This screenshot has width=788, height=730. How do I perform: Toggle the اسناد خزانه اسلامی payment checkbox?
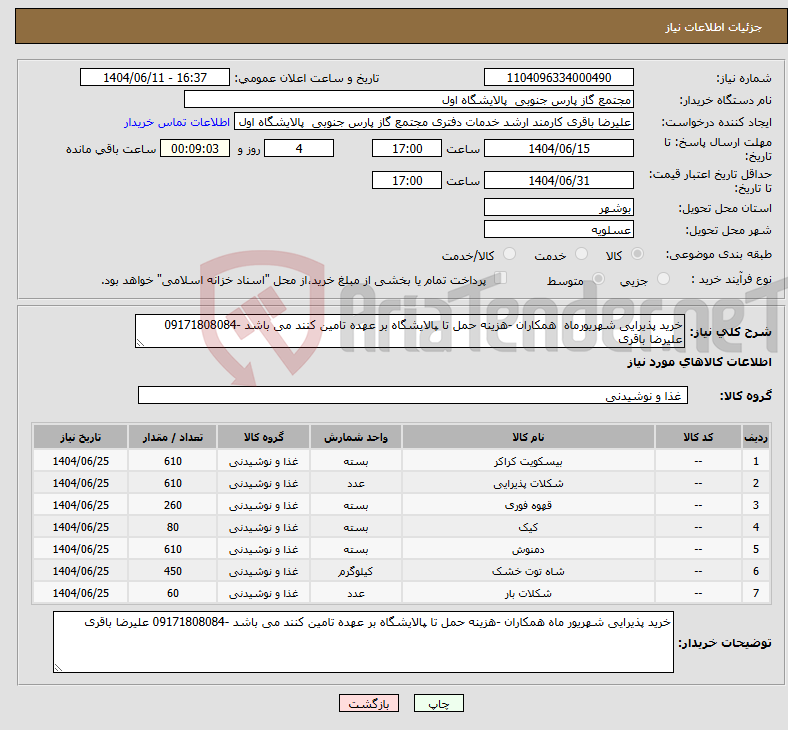point(502,280)
